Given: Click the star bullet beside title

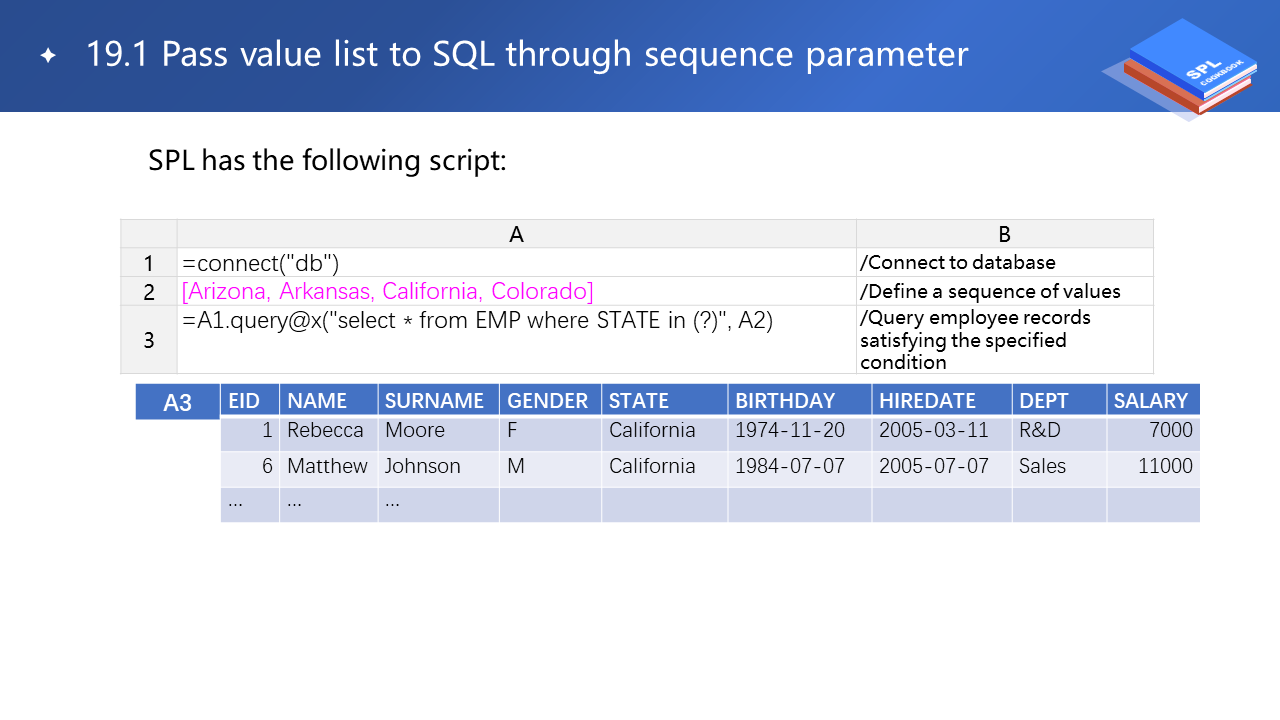Looking at the screenshot, I should 47,56.
